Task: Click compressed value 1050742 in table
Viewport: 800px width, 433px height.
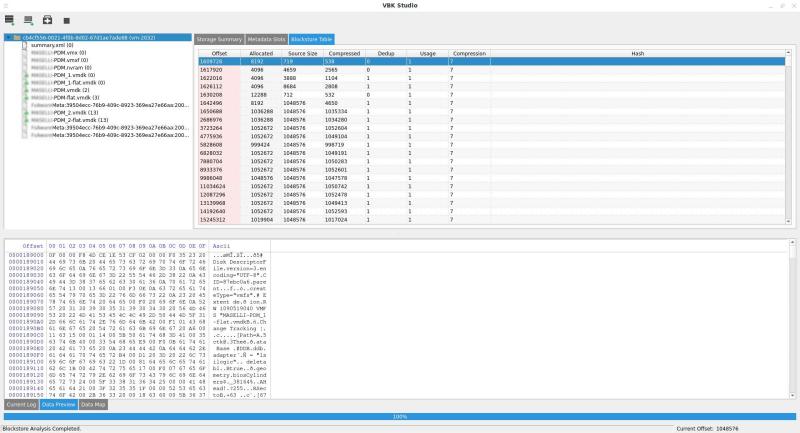Action: point(336,187)
